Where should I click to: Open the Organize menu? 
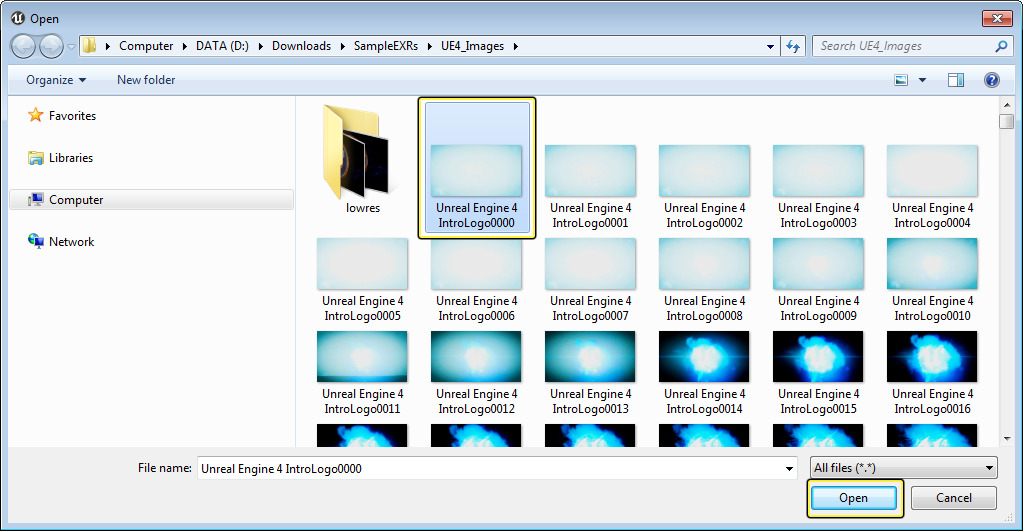click(x=56, y=80)
